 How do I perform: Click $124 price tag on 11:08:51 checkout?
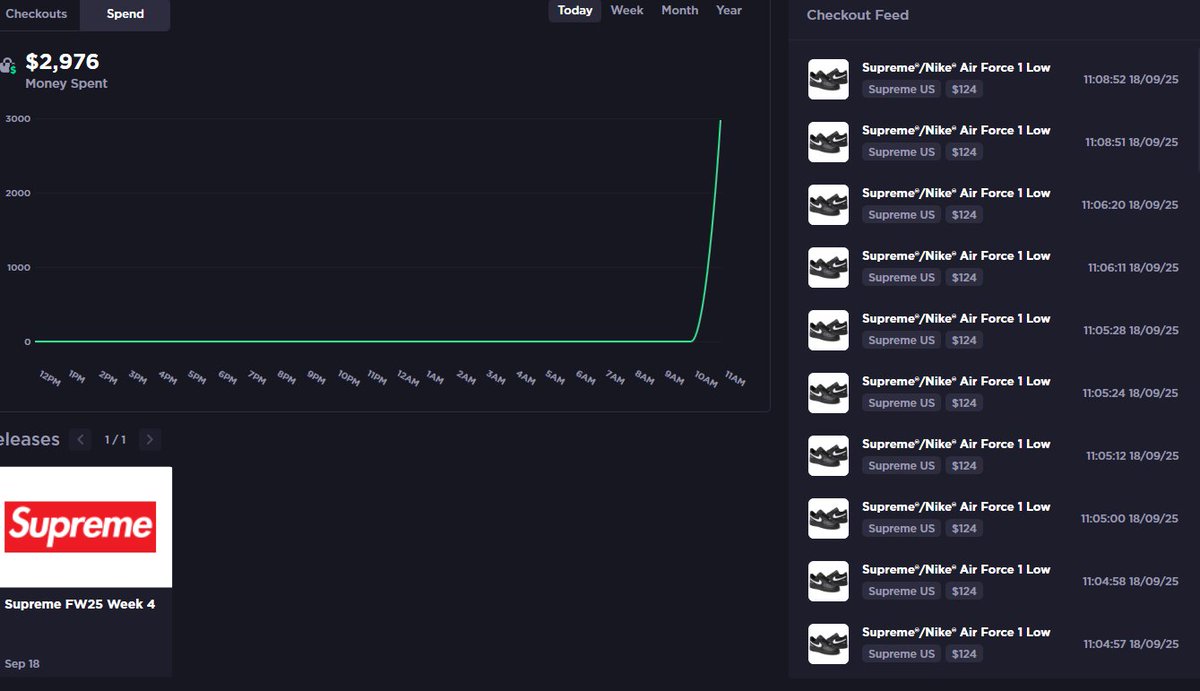click(x=964, y=152)
